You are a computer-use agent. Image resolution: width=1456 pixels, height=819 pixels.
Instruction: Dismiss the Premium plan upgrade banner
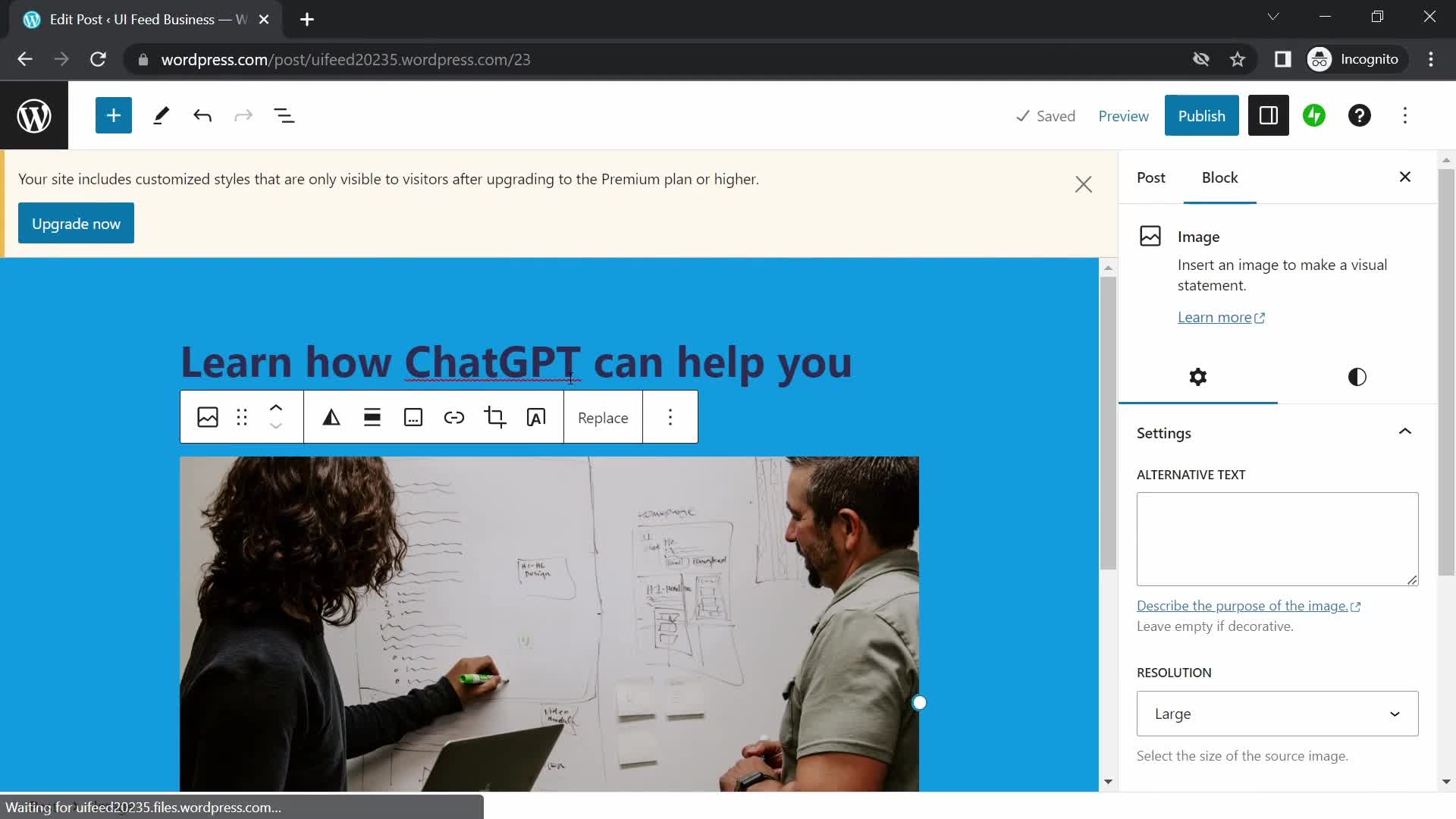pyautogui.click(x=1083, y=183)
